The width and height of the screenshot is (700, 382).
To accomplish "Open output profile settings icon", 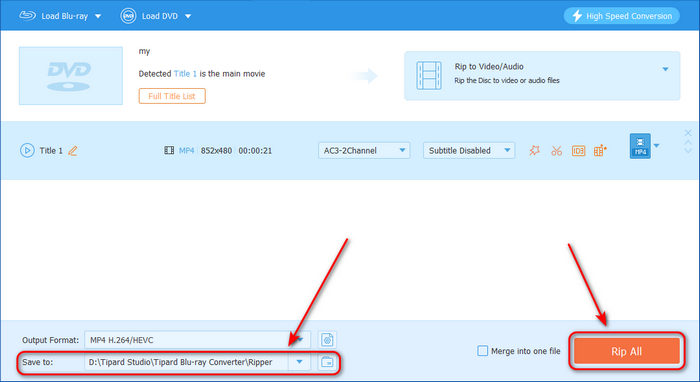I will click(x=327, y=340).
